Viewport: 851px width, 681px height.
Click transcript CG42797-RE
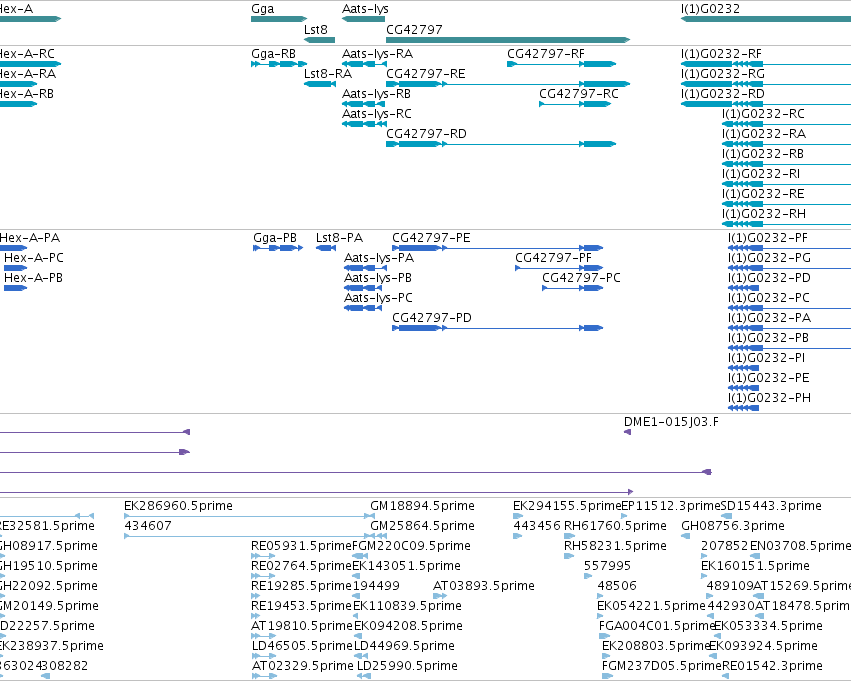point(508,84)
